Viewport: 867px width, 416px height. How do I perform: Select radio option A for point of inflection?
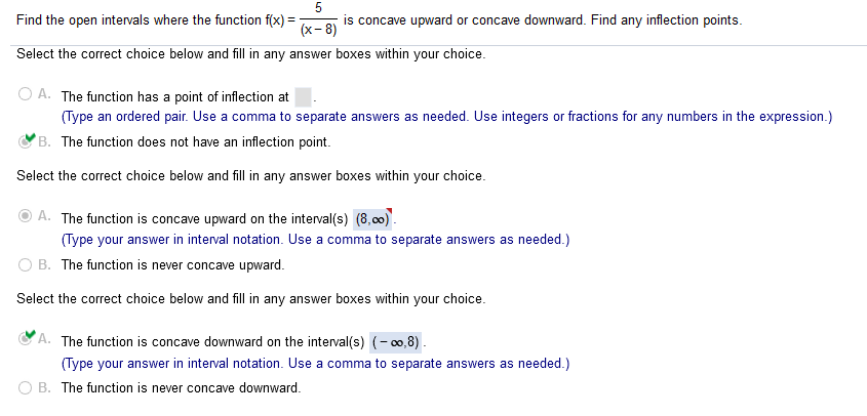[x=25, y=95]
